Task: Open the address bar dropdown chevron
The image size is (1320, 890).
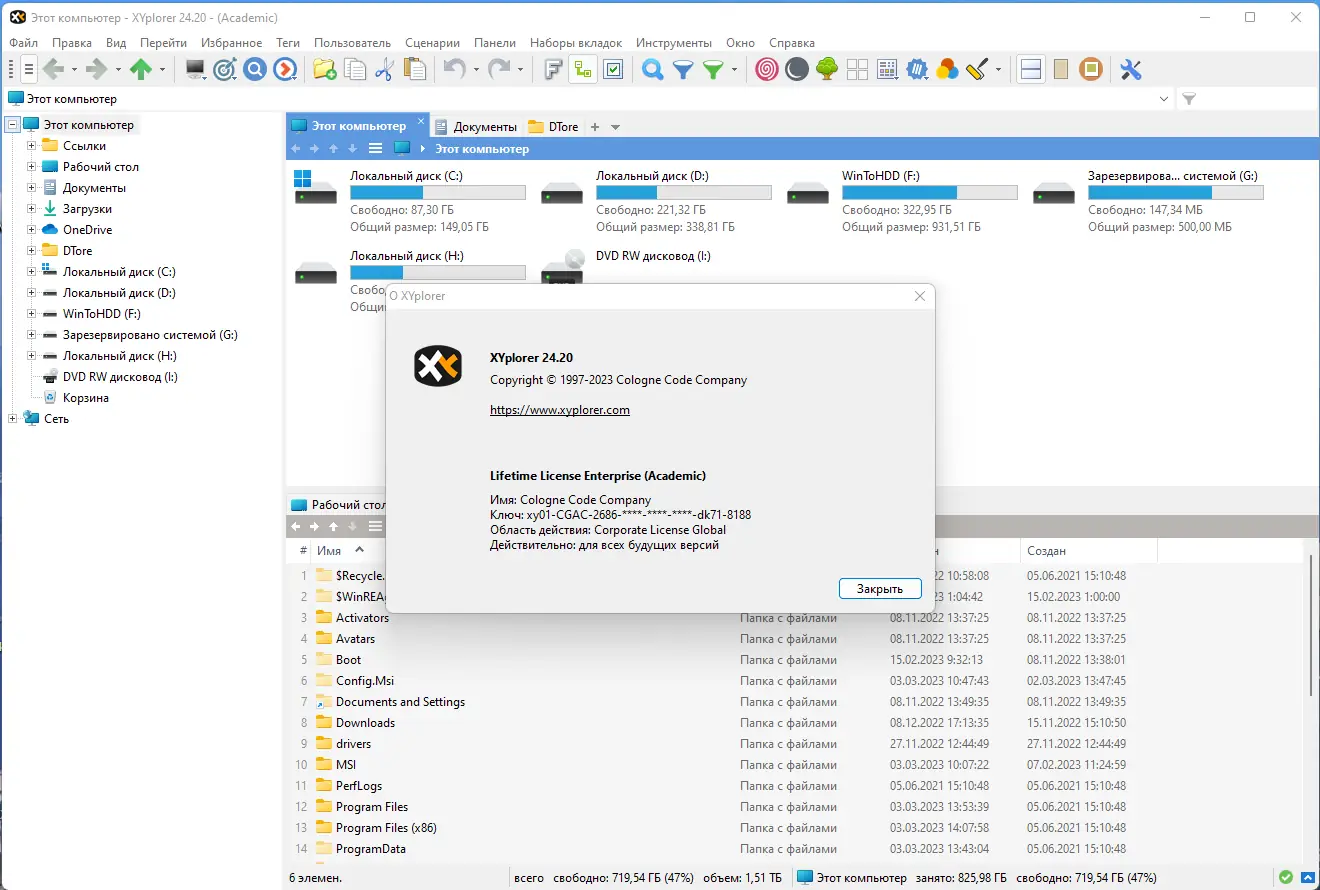Action: pyautogui.click(x=1164, y=99)
